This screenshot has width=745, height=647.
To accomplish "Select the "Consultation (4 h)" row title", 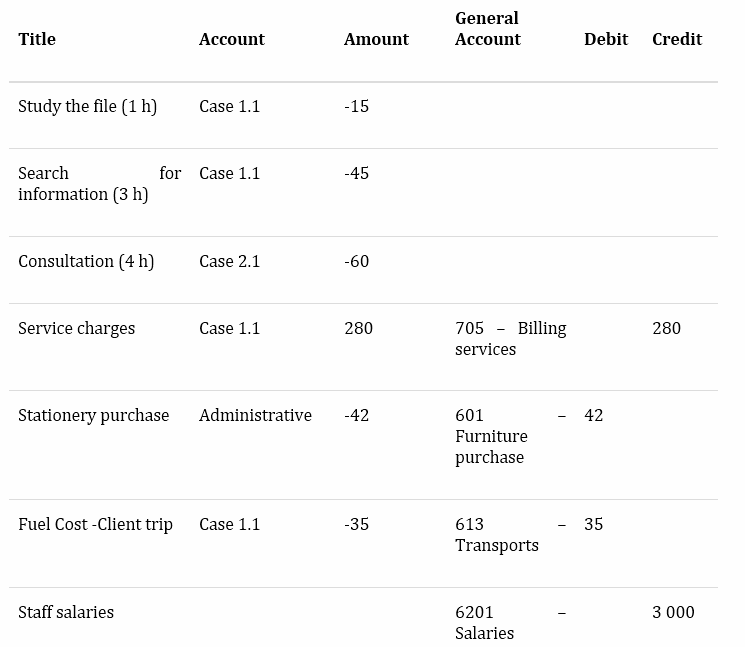I will click(86, 261).
